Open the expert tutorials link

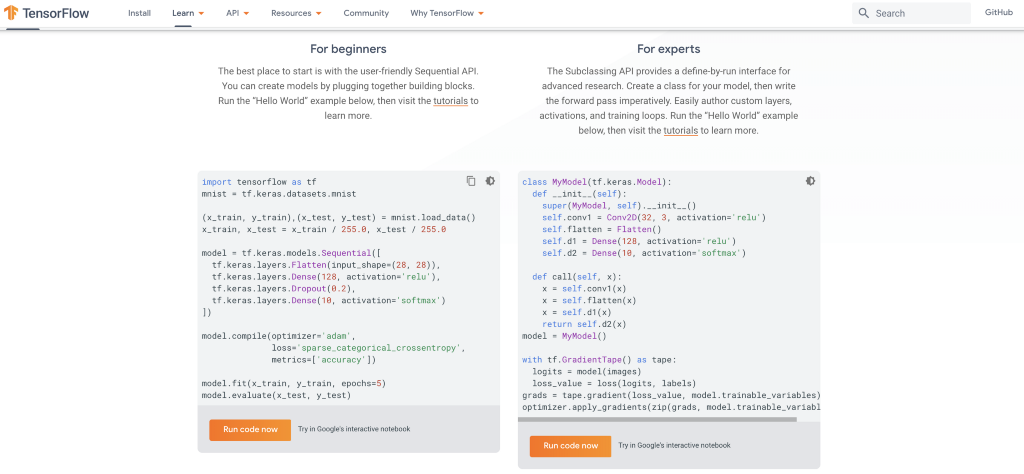(x=681, y=130)
